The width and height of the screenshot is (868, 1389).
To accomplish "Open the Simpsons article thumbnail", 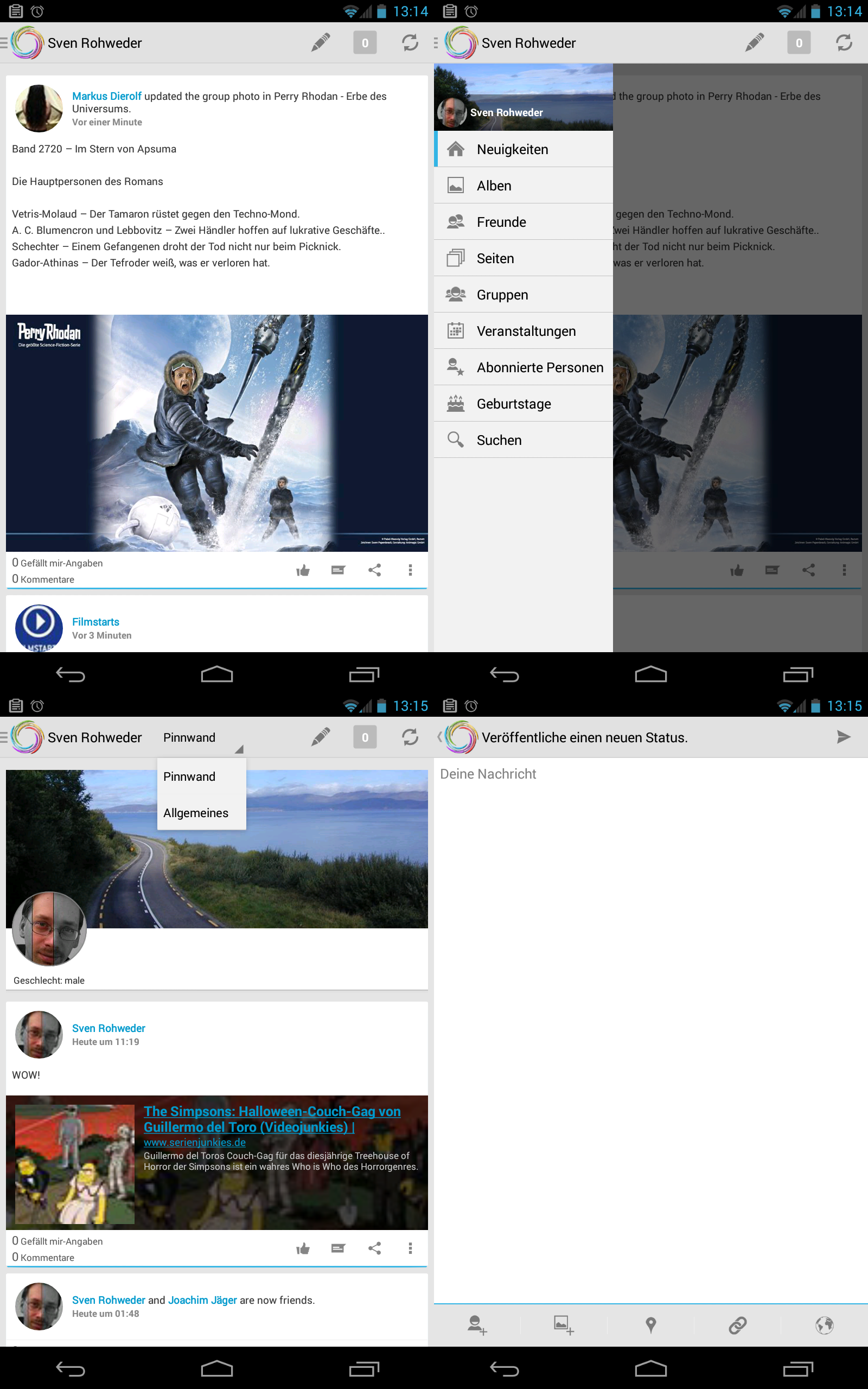I will tap(75, 1164).
